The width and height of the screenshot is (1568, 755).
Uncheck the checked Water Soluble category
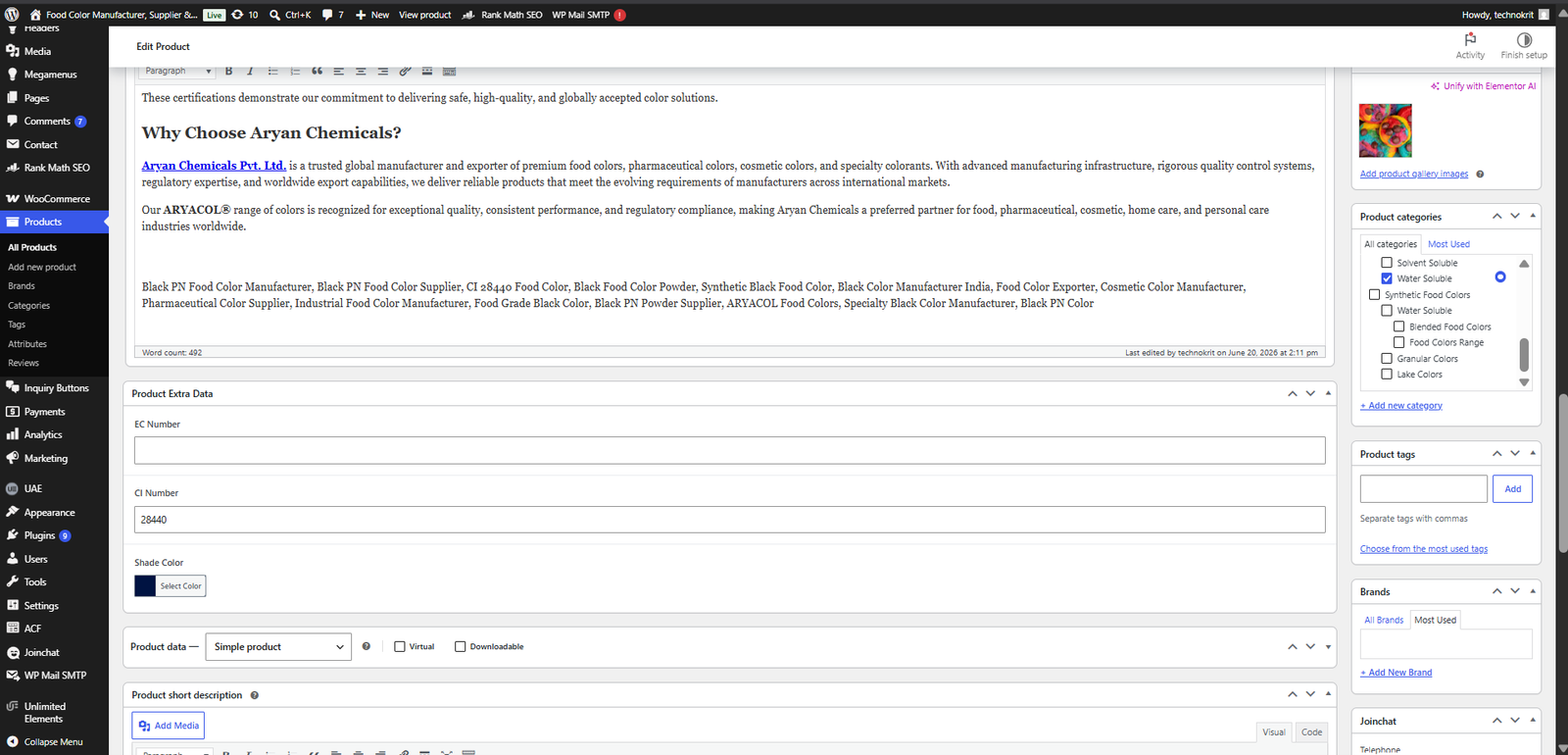point(1387,278)
